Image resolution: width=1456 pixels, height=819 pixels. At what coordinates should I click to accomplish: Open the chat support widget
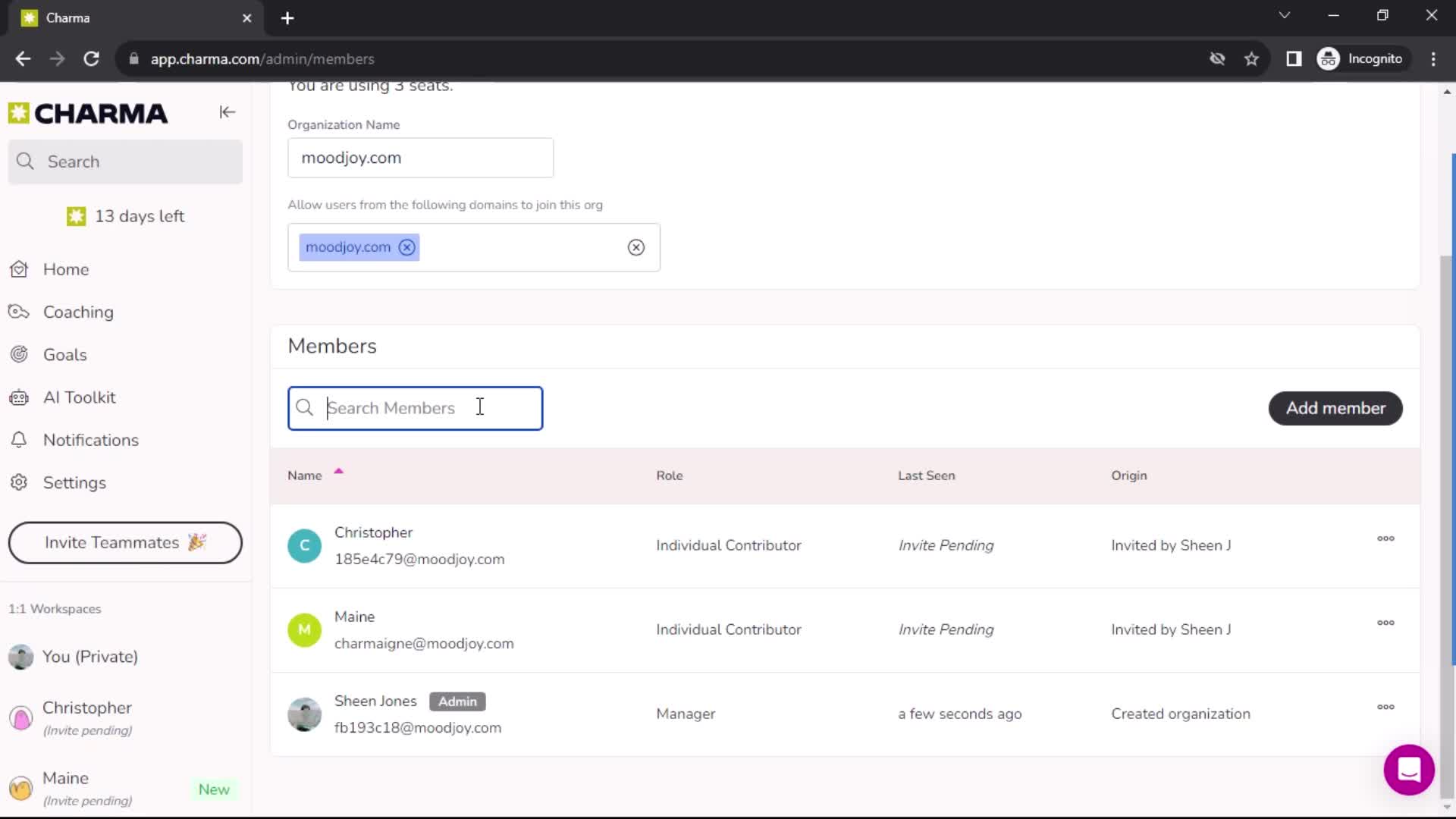[1408, 770]
